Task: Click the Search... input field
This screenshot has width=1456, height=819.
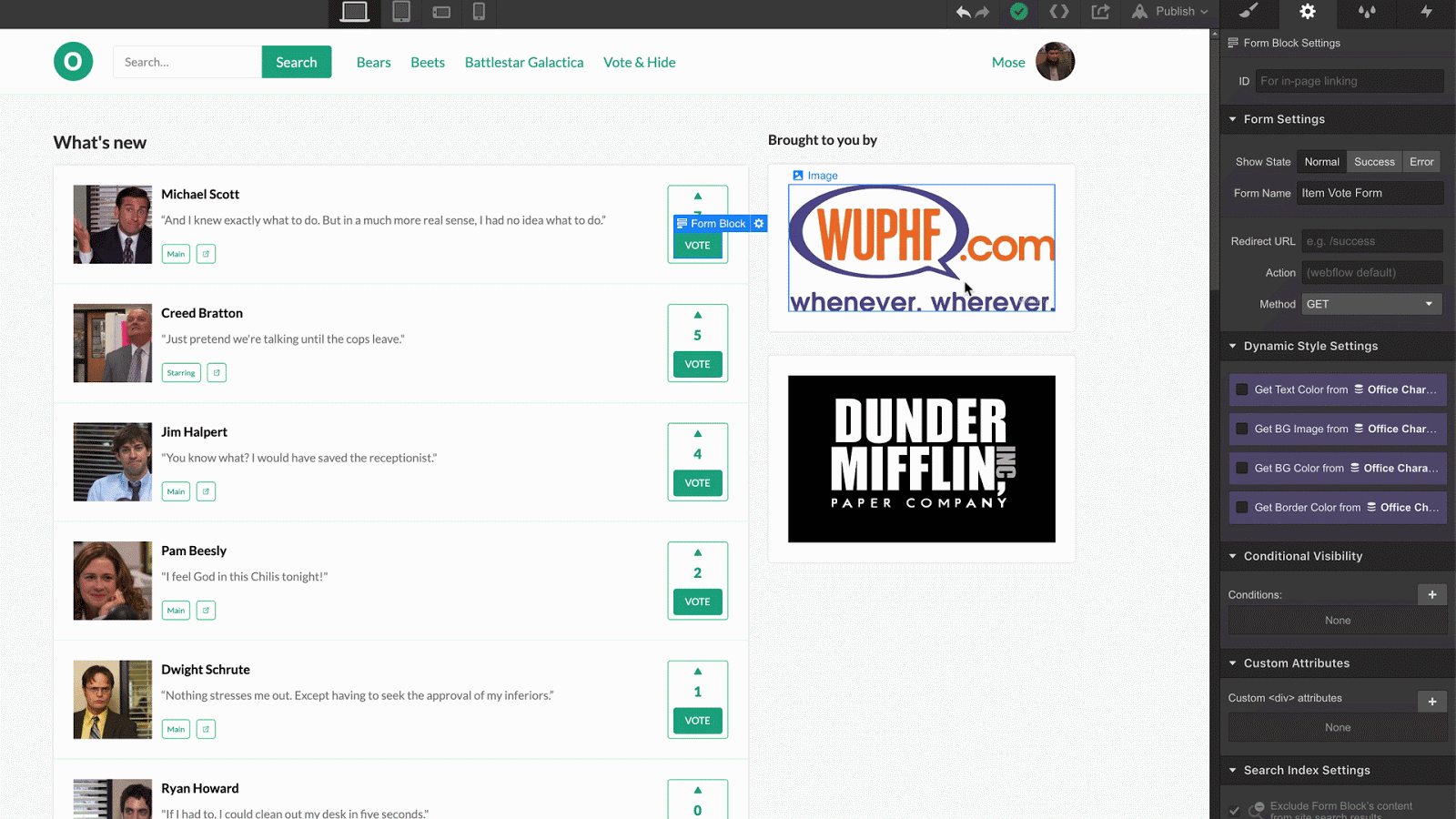Action: pyautogui.click(x=187, y=62)
